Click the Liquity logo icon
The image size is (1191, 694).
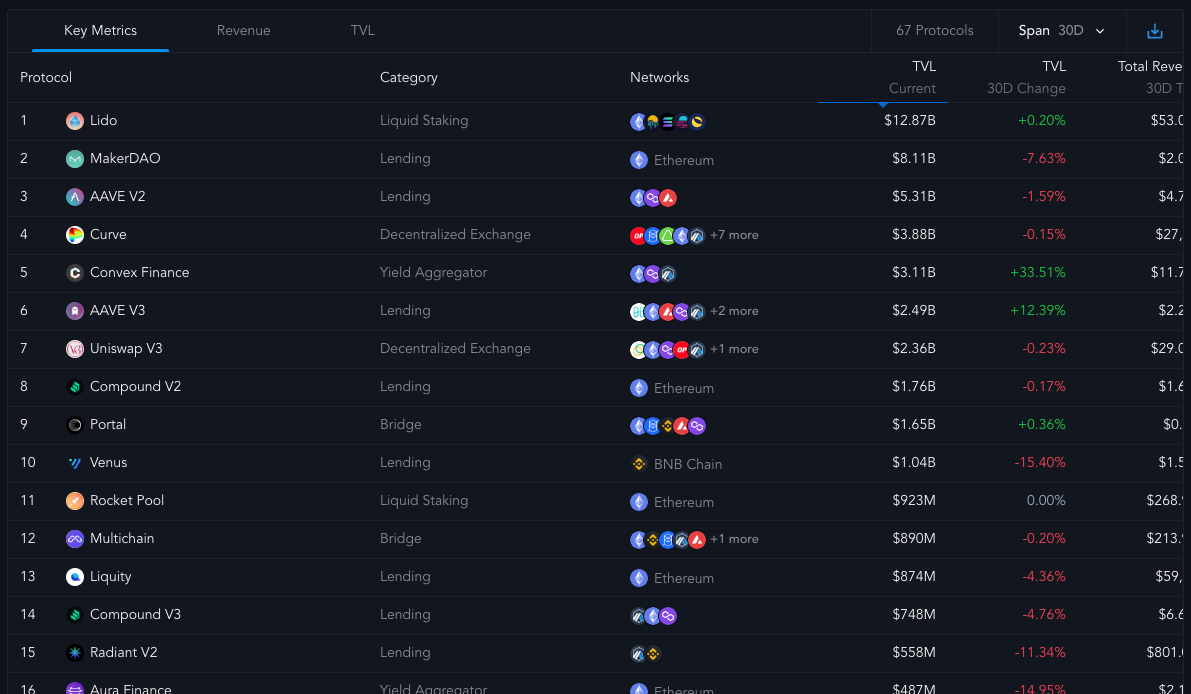pyautogui.click(x=74, y=576)
